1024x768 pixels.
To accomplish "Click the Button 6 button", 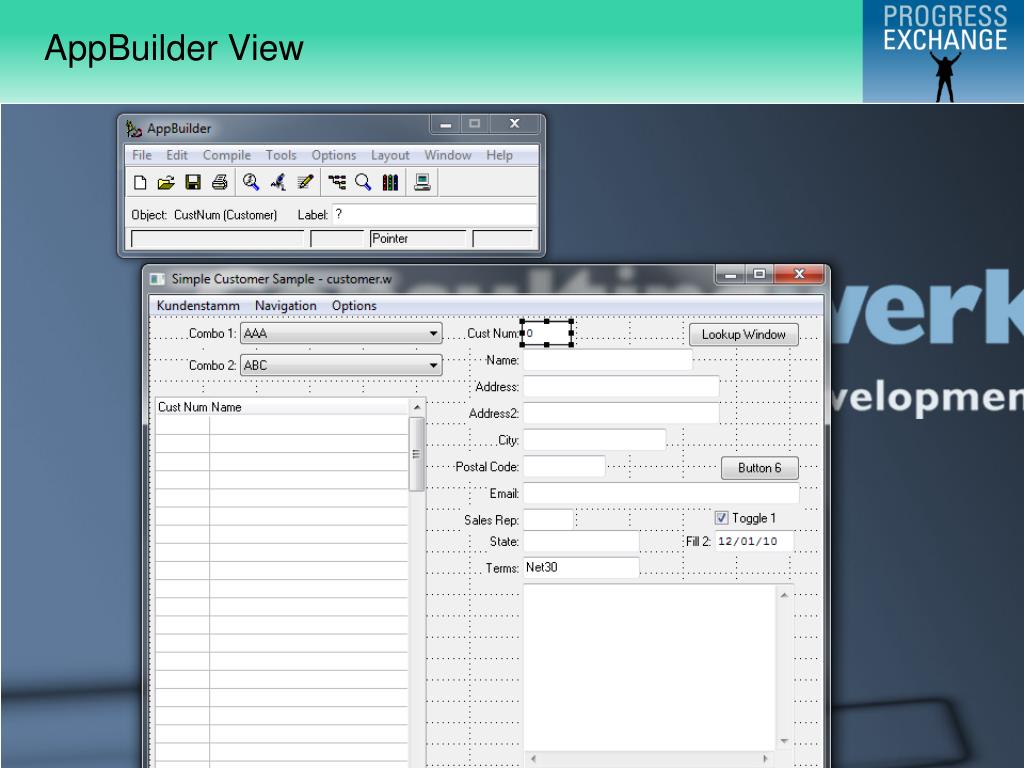I will [x=760, y=468].
